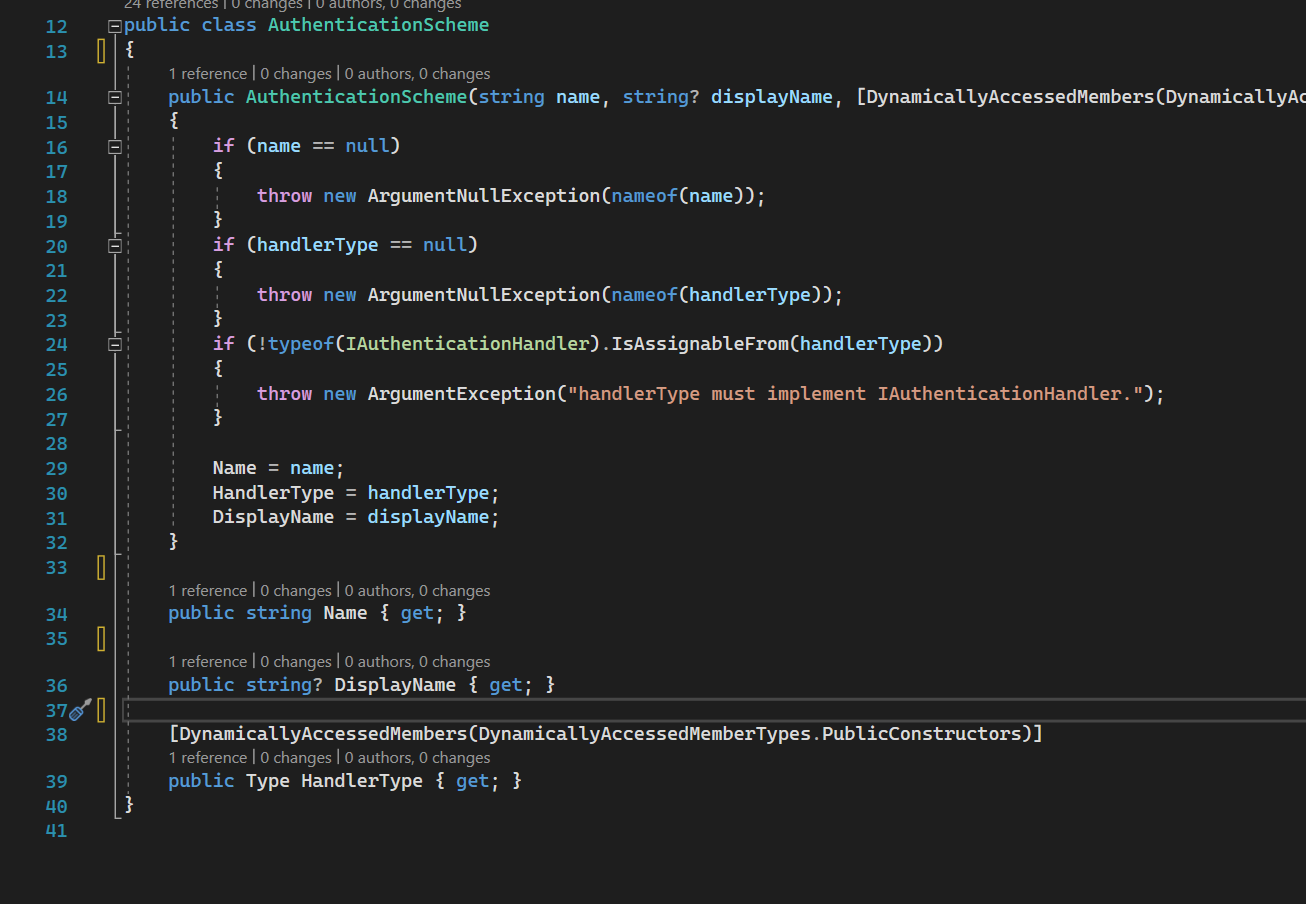Collapse the 'if (handlerType == null)' block

[115, 245]
